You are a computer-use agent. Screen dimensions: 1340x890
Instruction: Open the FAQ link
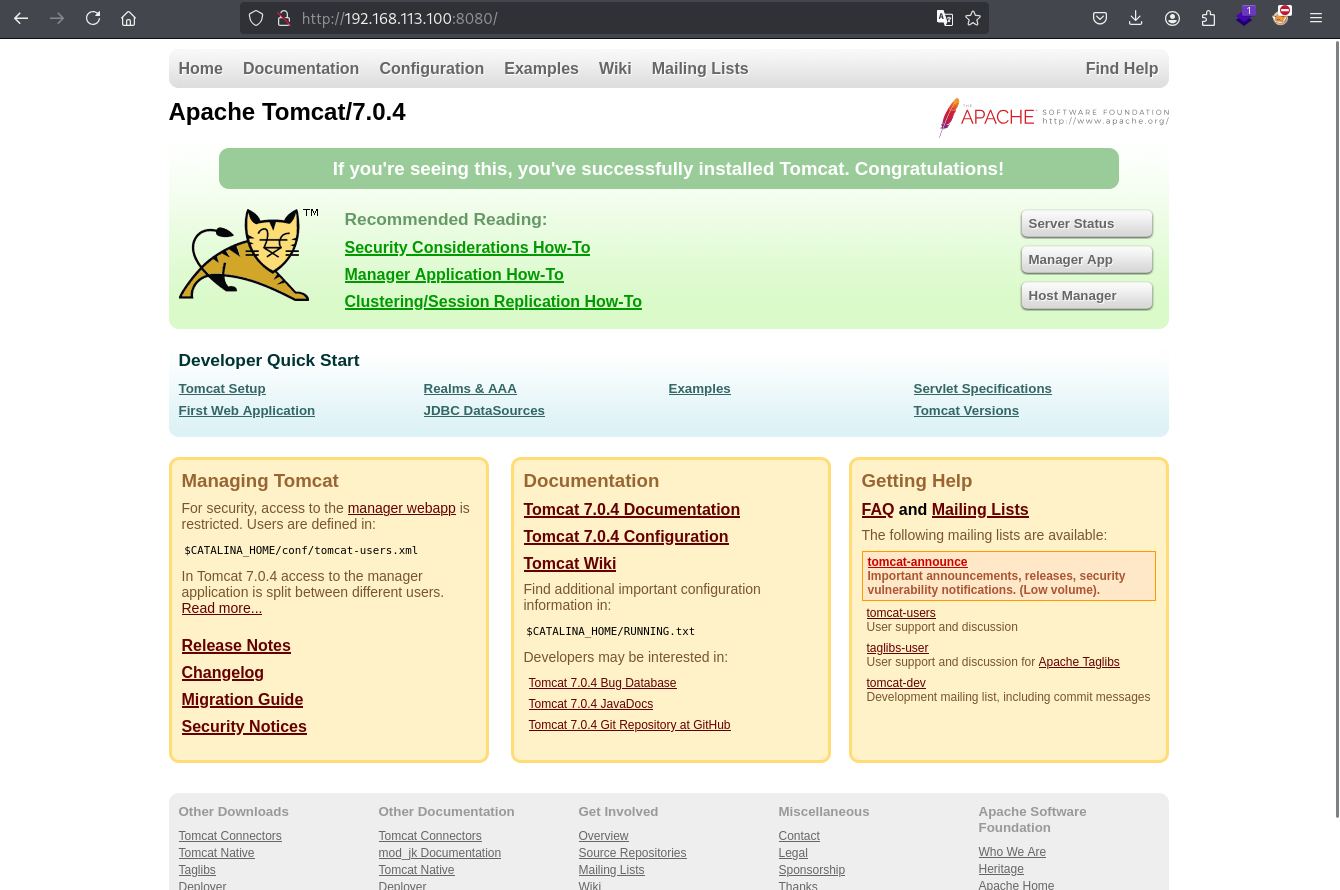877,509
